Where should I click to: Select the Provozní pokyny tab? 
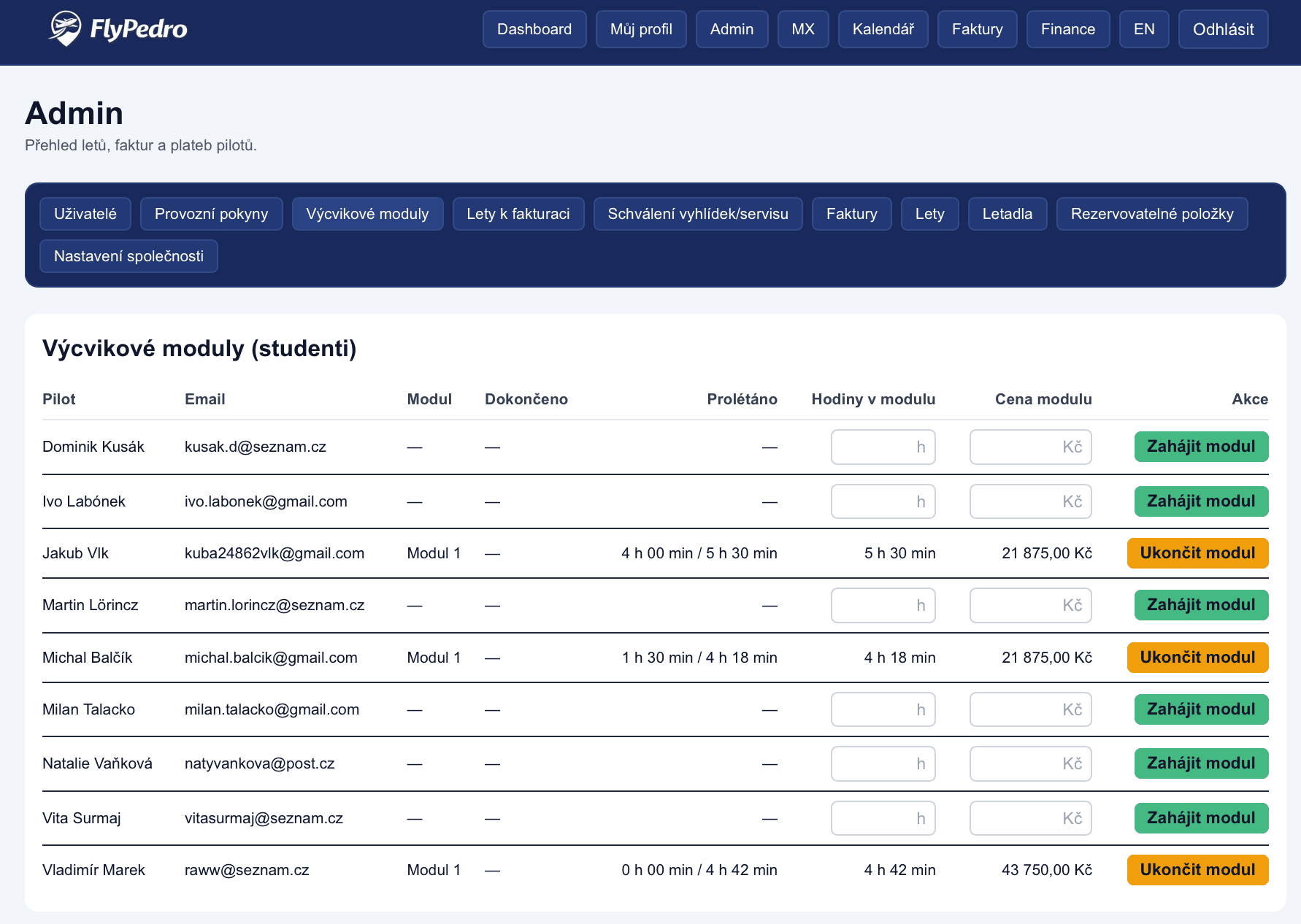(x=211, y=214)
